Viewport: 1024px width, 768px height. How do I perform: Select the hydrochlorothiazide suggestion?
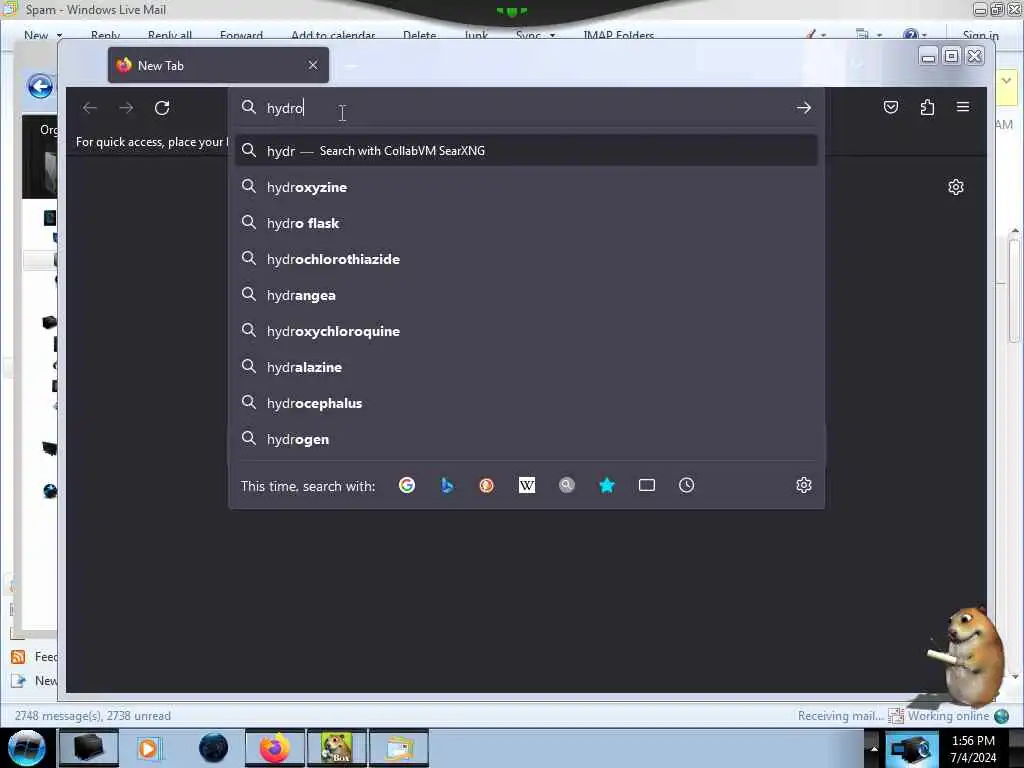[x=526, y=259]
